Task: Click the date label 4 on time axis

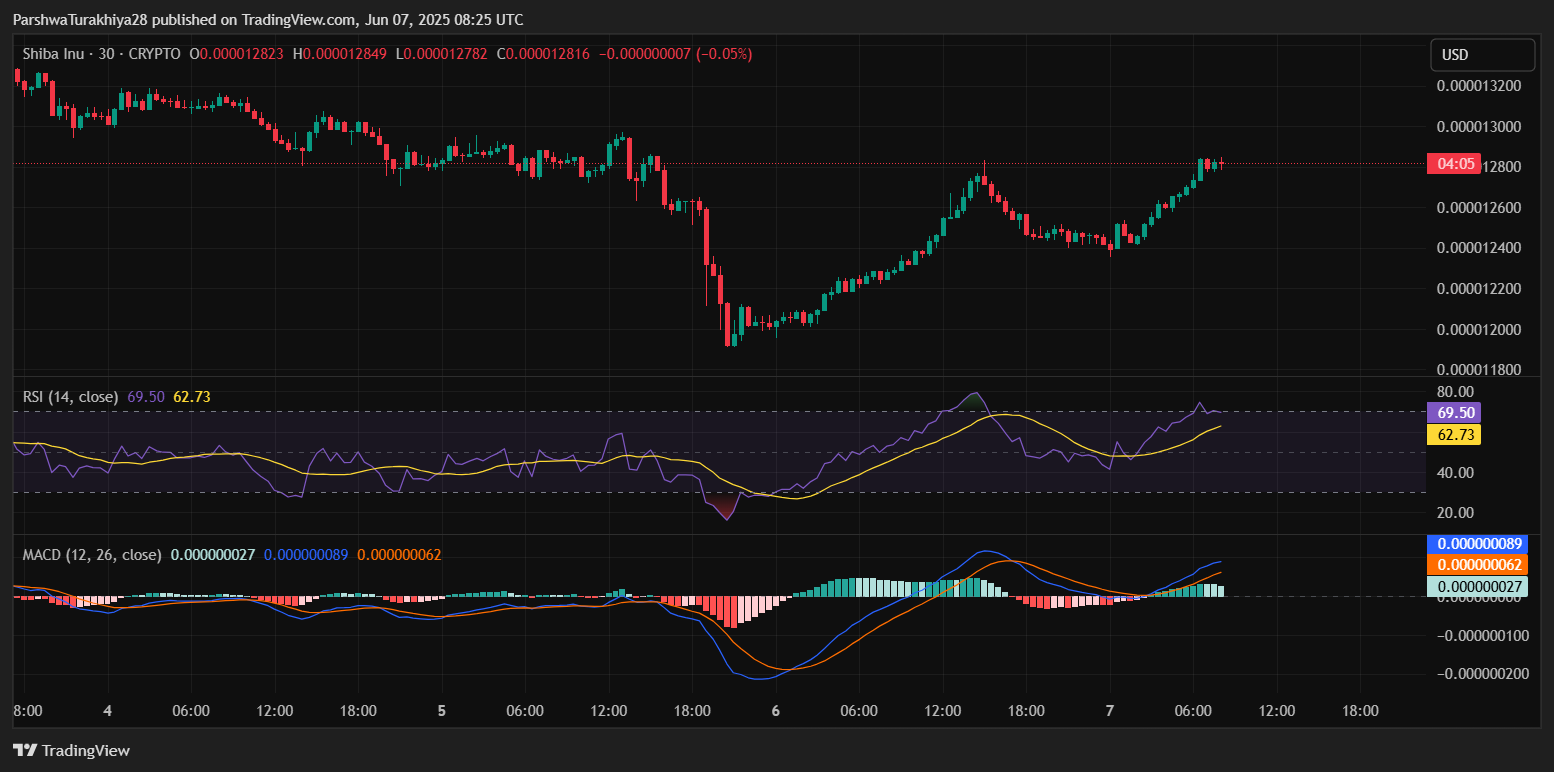Action: [x=107, y=711]
